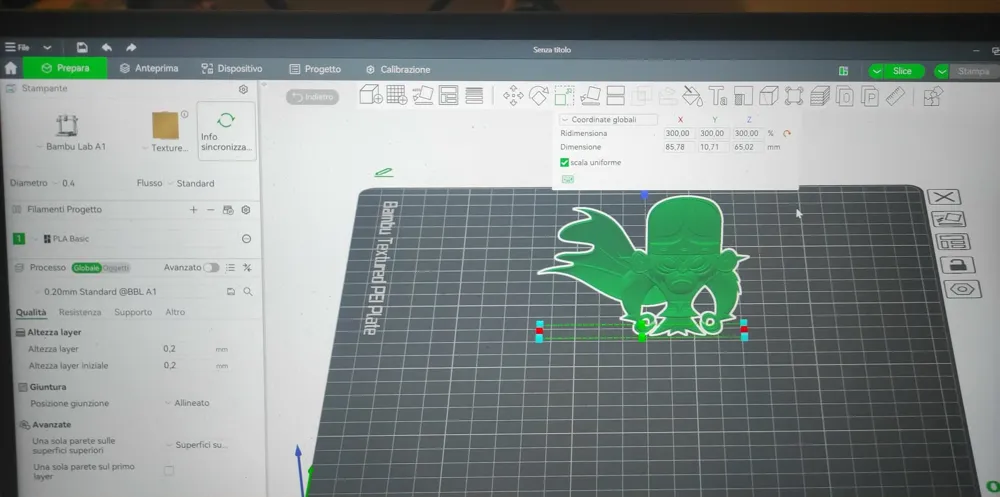
Task: Click the search process settings magnifier
Action: (247, 292)
